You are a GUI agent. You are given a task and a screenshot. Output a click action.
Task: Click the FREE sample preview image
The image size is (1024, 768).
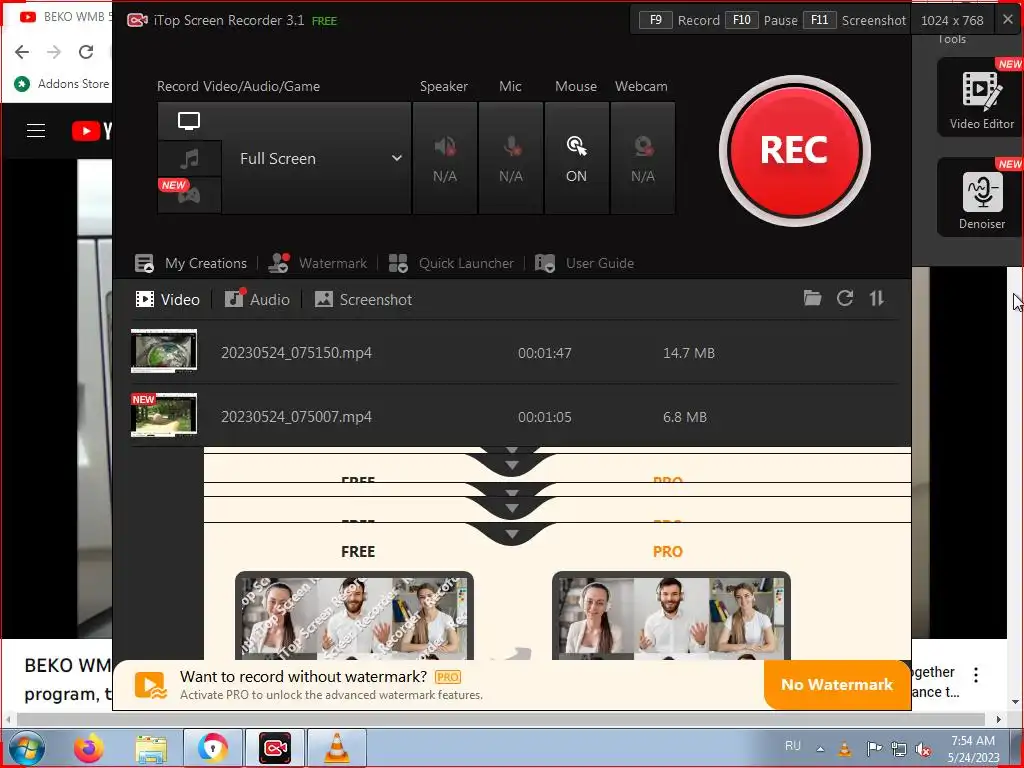click(354, 615)
